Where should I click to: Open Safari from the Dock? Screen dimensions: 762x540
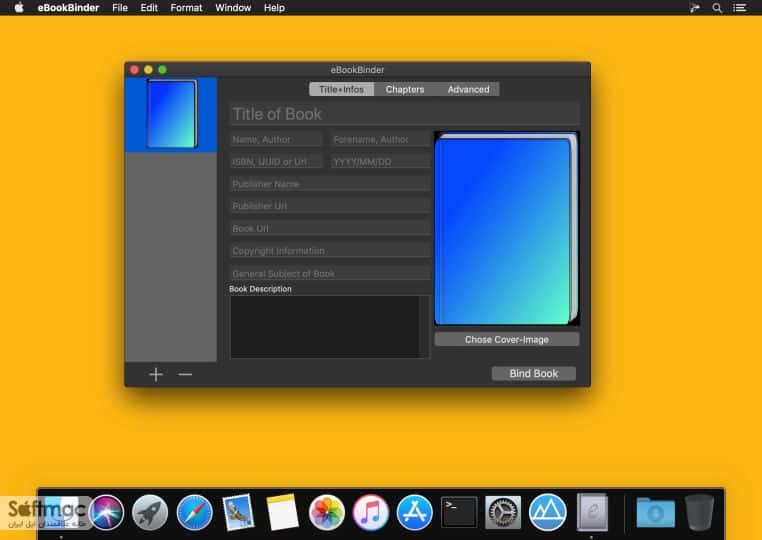tap(194, 512)
